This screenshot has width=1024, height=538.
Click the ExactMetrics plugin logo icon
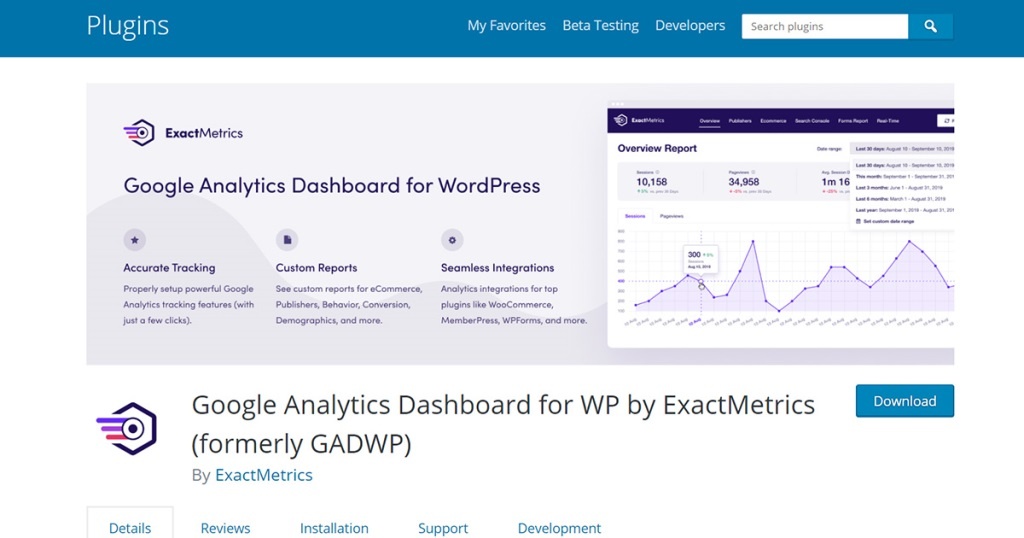(127, 428)
